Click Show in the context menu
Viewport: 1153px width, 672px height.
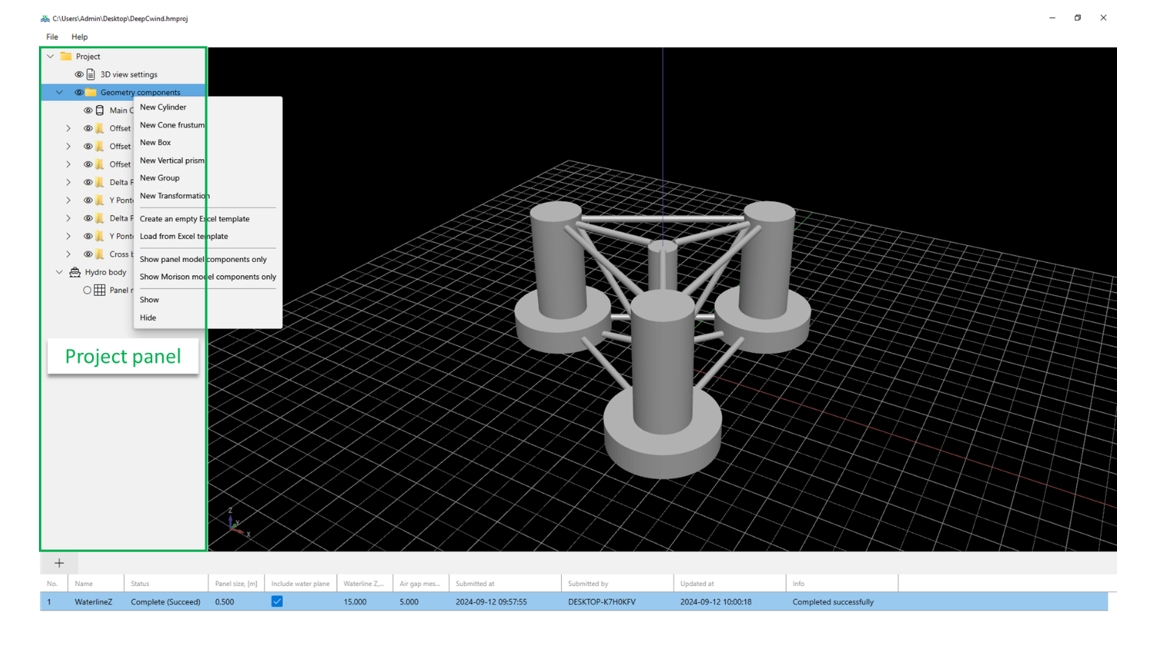click(x=149, y=300)
